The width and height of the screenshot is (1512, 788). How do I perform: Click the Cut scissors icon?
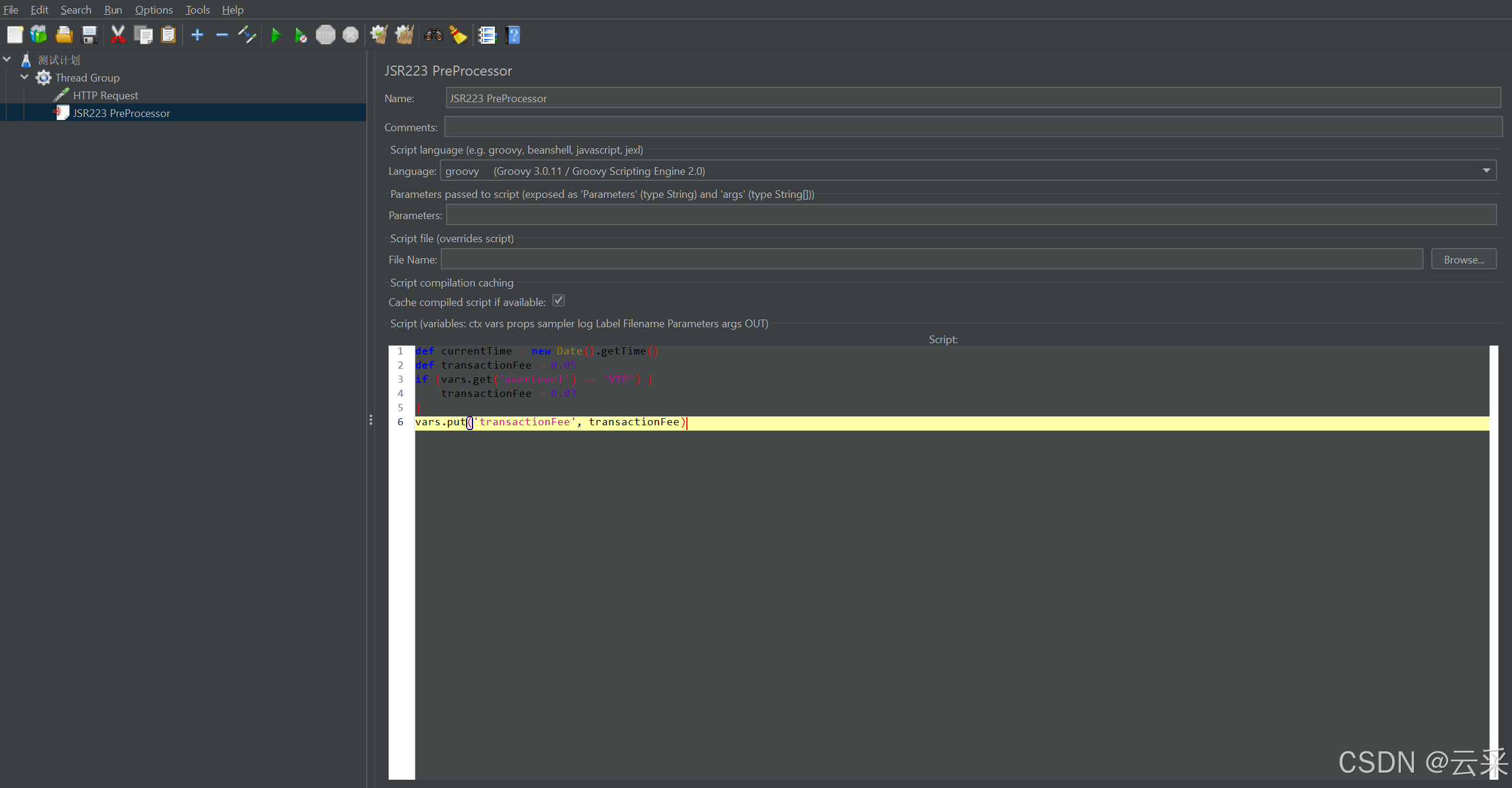(118, 35)
